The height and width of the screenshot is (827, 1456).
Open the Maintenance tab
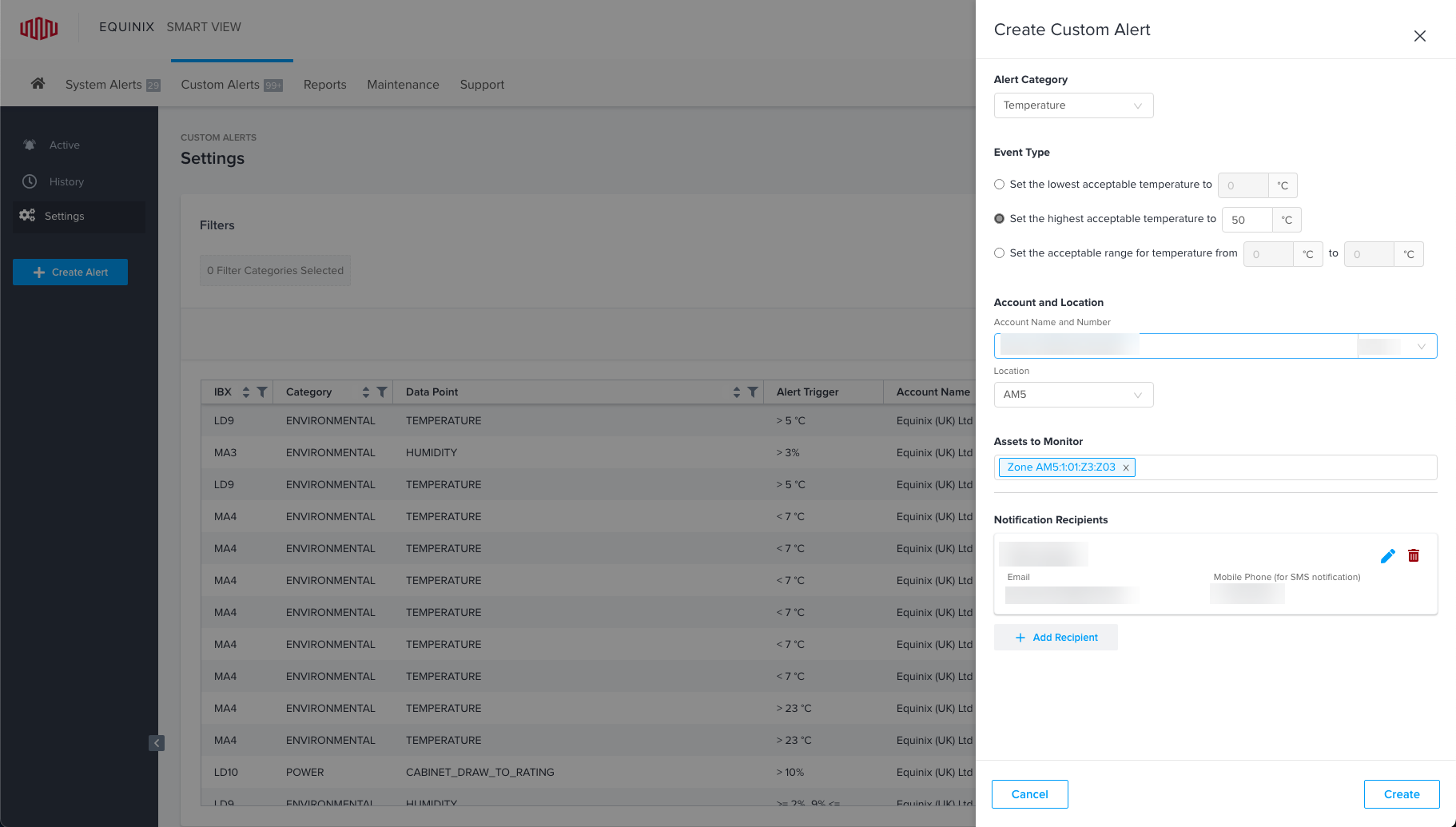coord(403,85)
